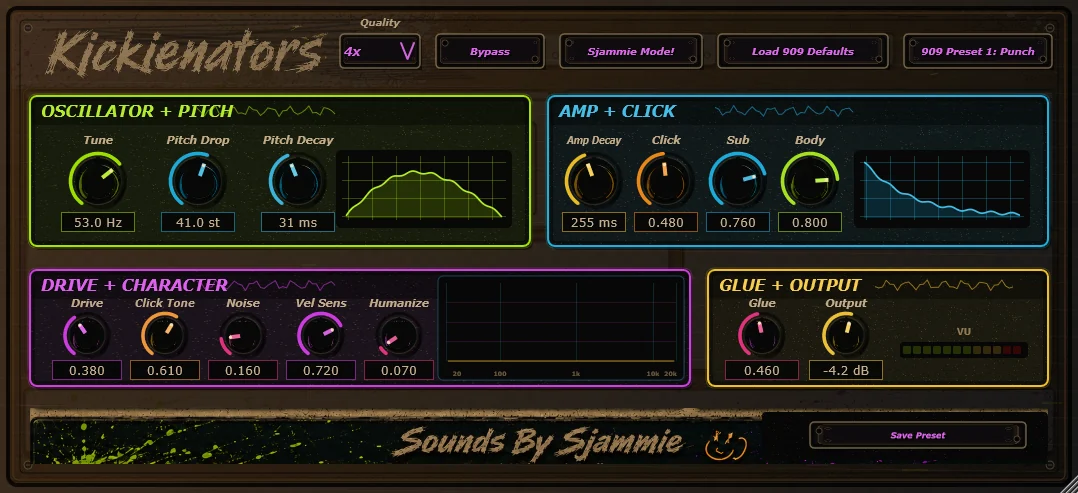Click the green pitch envelope display
The image size is (1078, 493).
coord(424,189)
